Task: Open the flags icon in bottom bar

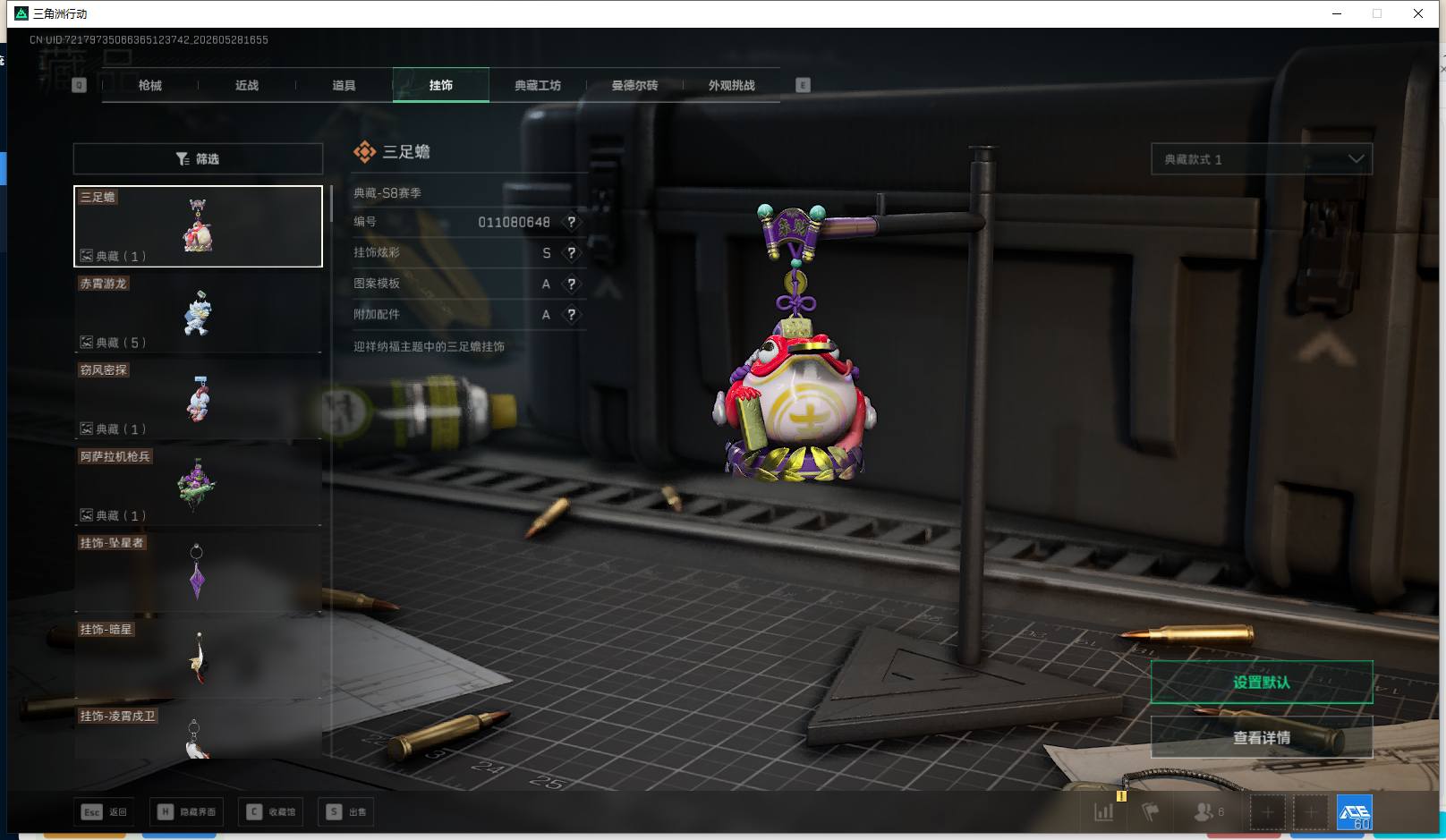Action: pos(1151,812)
